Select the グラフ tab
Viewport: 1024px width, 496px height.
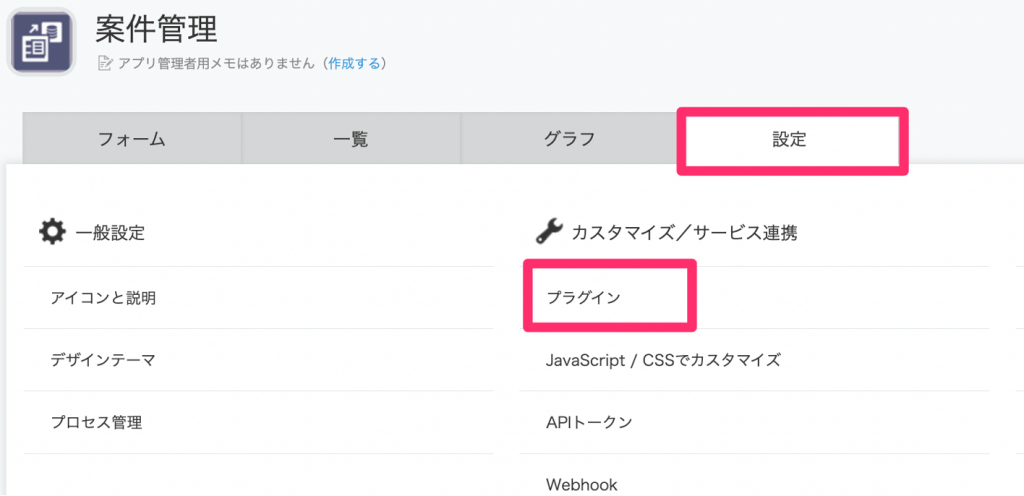click(x=569, y=139)
